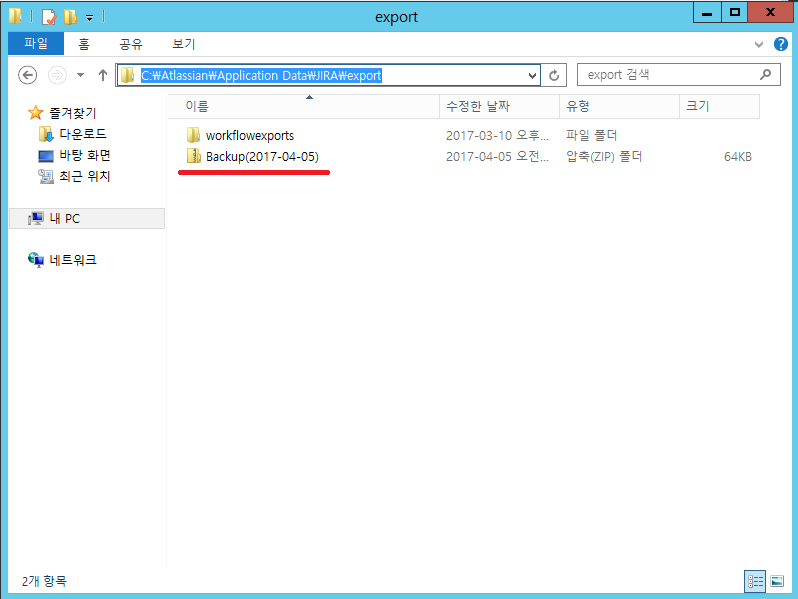Click the Forward arrow button
Screen dimensions: 798x599
click(57, 75)
